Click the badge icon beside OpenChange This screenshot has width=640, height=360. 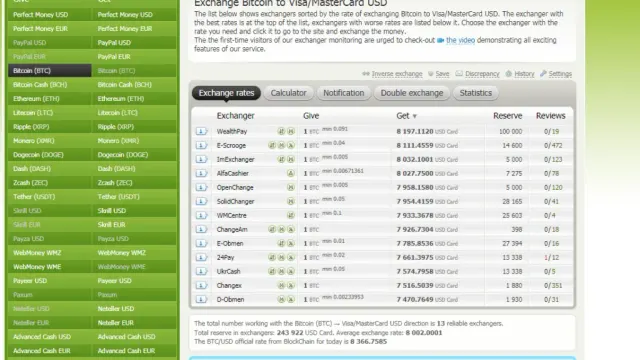[291, 187]
